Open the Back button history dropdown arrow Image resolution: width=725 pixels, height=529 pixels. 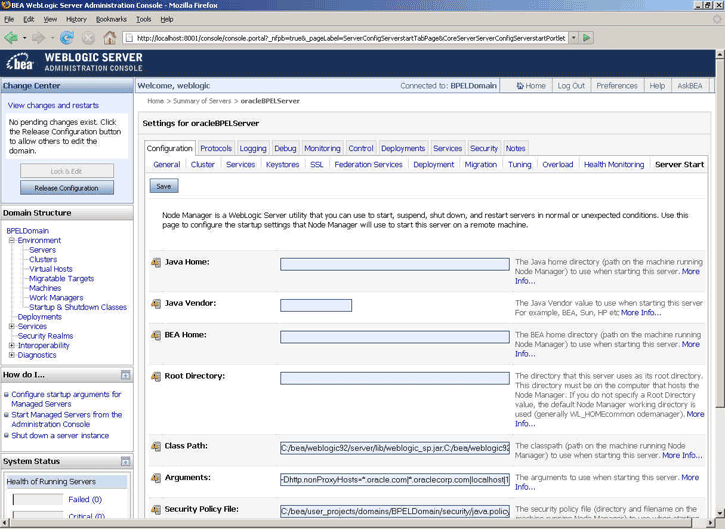25,38
